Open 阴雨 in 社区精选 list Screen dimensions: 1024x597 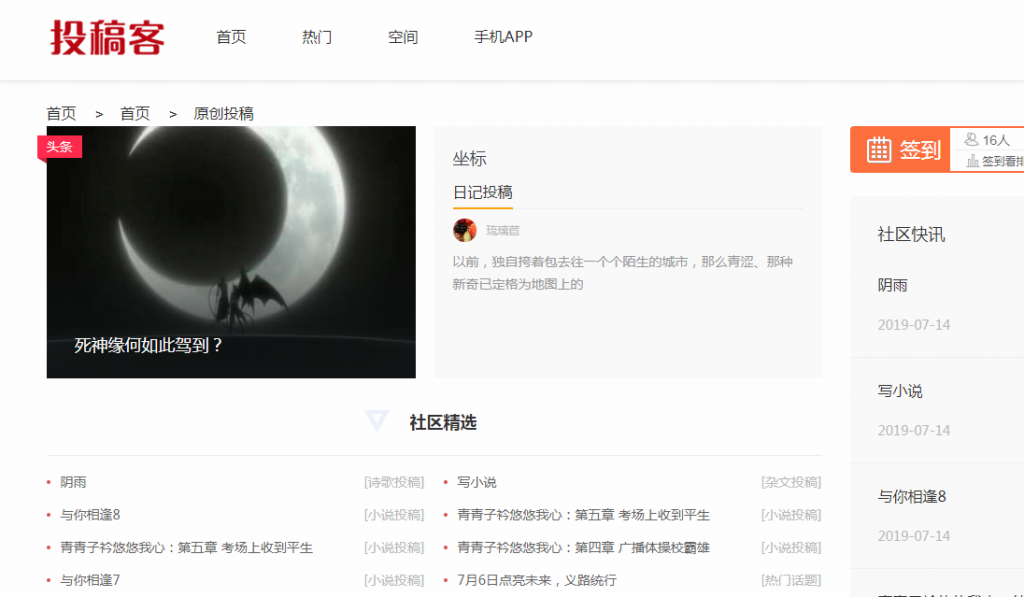73,482
